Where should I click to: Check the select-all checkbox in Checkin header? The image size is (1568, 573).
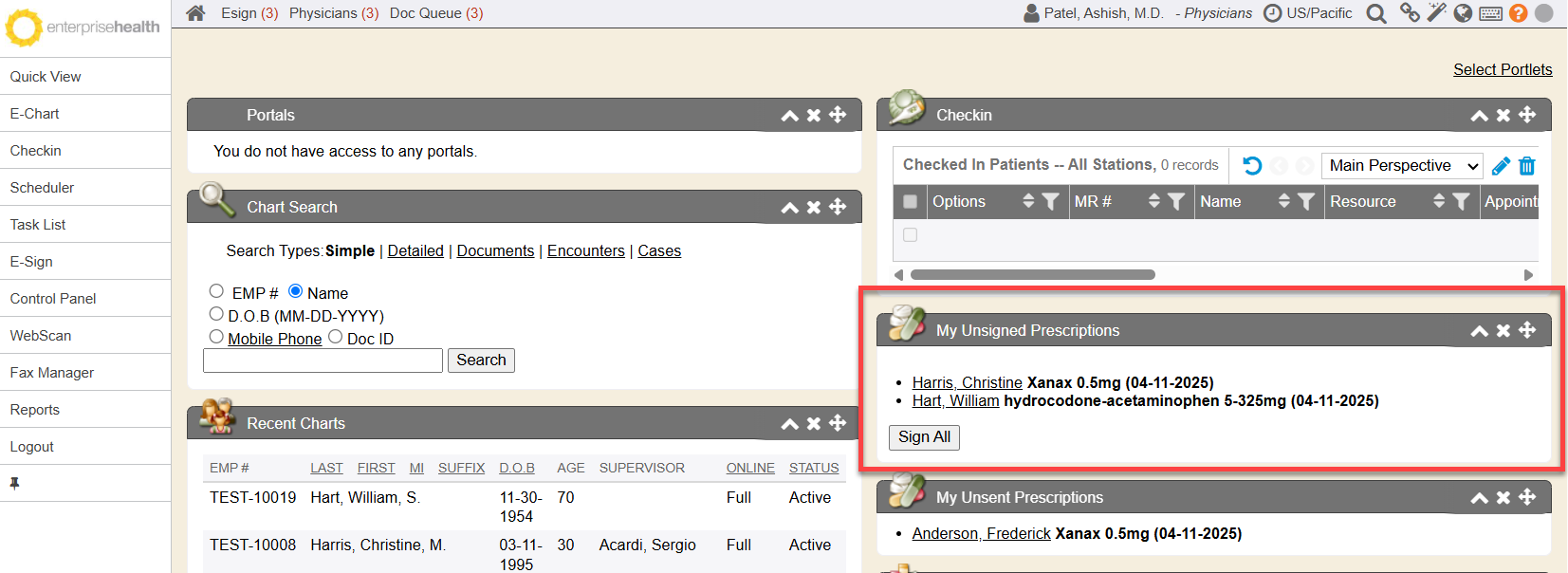point(911,201)
